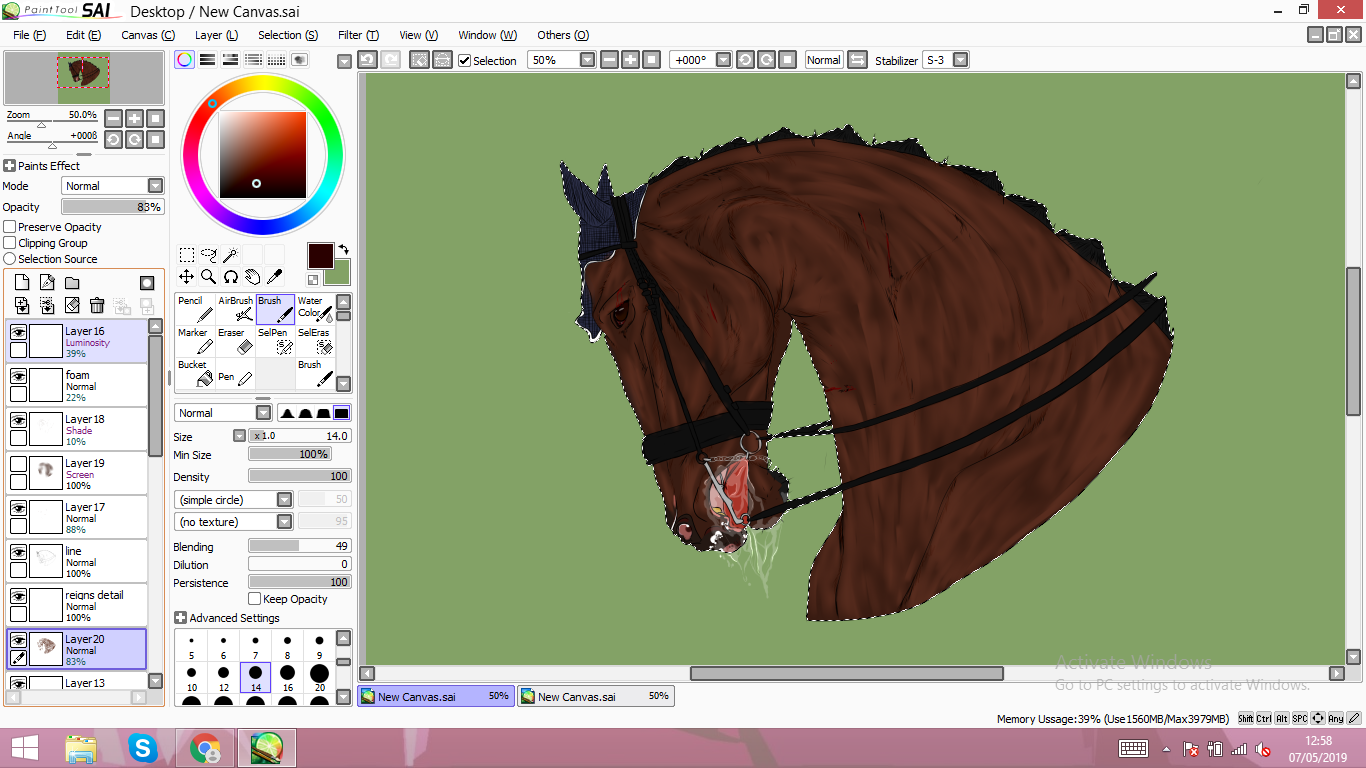Viewport: 1366px width, 768px height.
Task: Select the Marker tool
Action: 195,341
